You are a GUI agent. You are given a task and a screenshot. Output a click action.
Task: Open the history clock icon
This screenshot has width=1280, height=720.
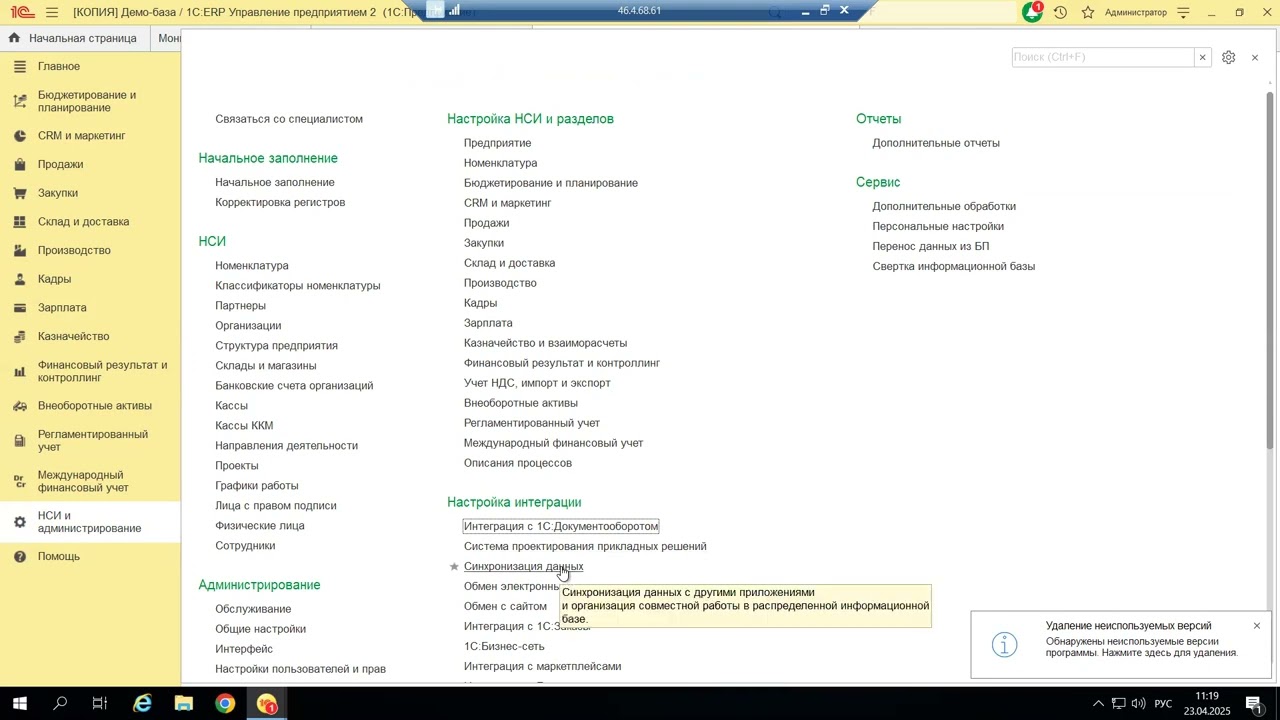point(1061,12)
